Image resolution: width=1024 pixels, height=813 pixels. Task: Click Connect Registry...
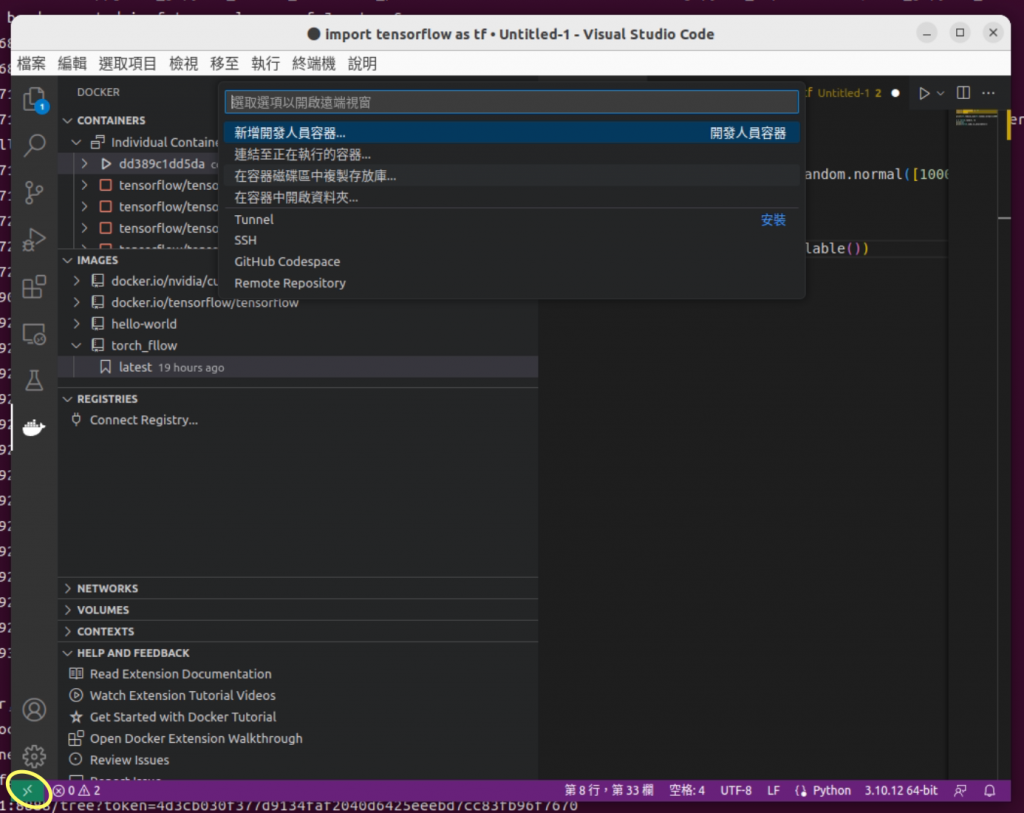[x=144, y=420]
